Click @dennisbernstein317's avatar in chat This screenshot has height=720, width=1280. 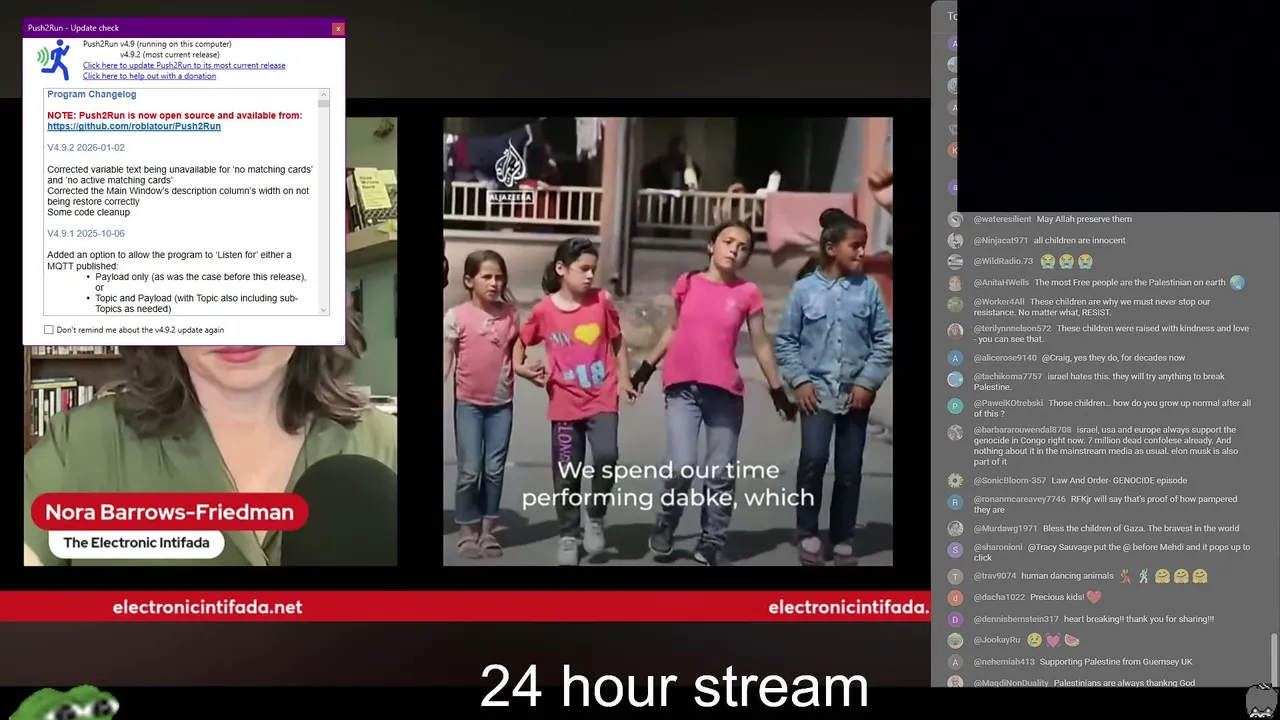955,620
